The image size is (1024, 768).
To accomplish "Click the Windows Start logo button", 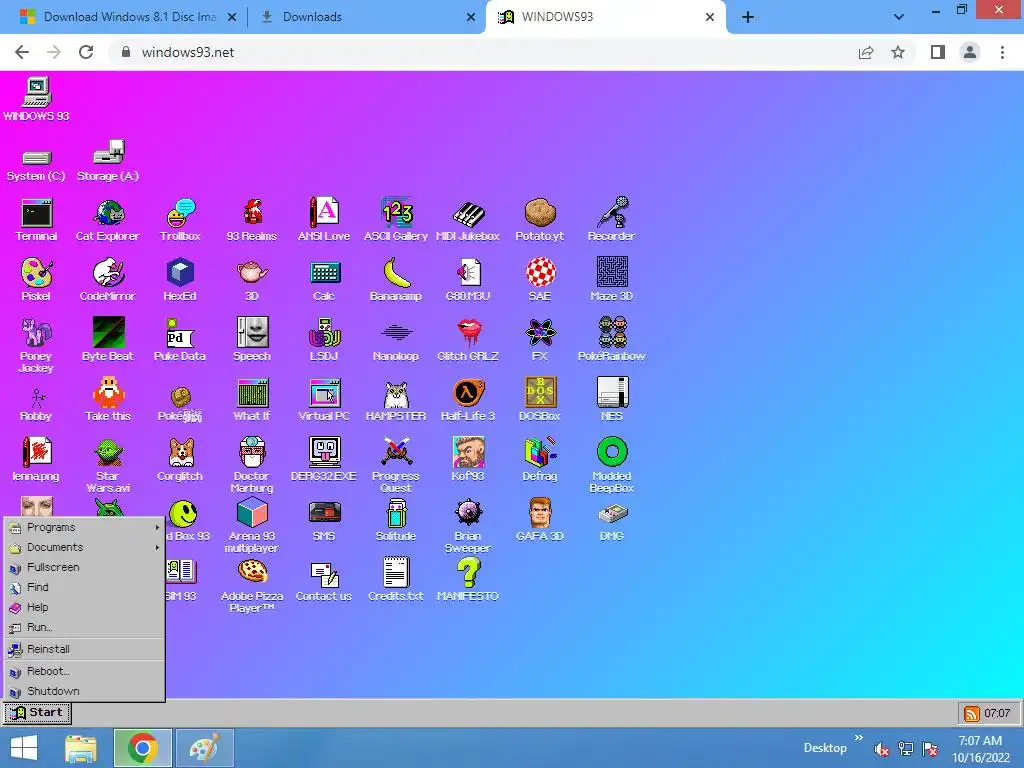I will 24,748.
